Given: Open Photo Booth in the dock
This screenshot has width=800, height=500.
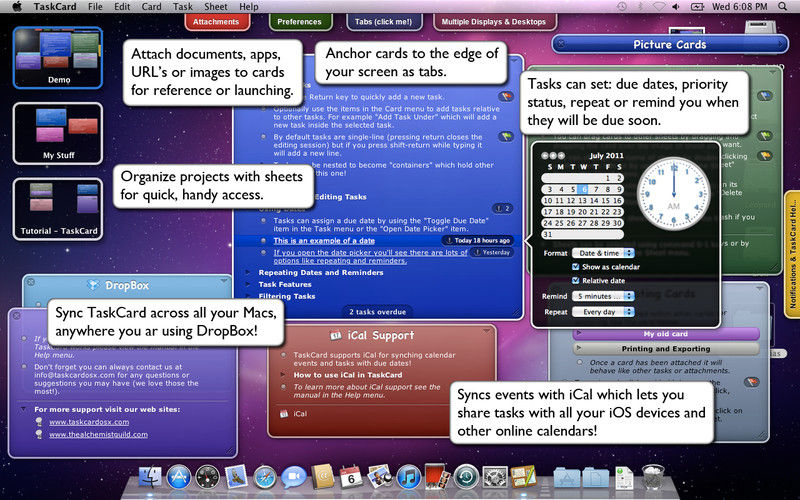Looking at the screenshot, I should pyautogui.click(x=437, y=477).
